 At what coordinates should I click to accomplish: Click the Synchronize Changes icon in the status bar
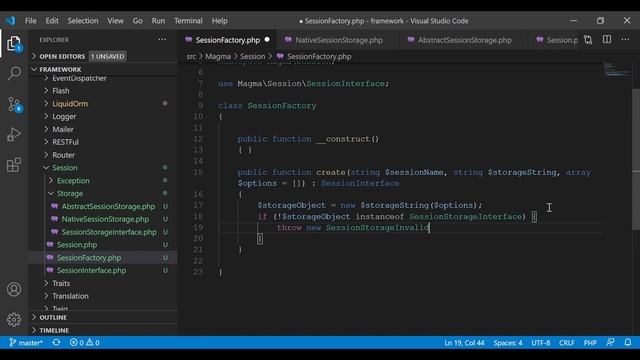click(x=56, y=342)
